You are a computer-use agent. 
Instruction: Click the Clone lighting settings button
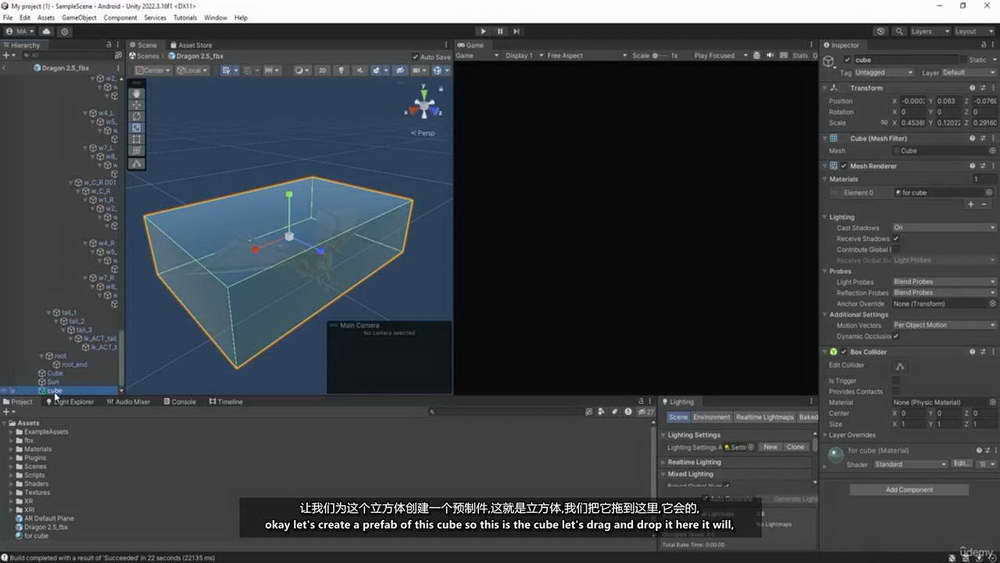(x=795, y=447)
